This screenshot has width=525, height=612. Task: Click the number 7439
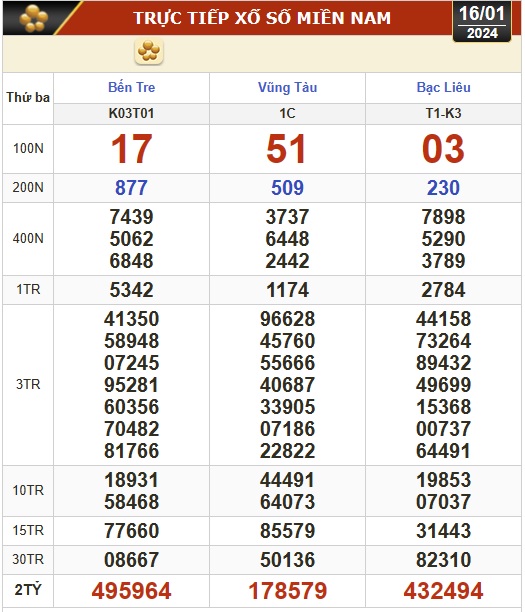point(132,217)
